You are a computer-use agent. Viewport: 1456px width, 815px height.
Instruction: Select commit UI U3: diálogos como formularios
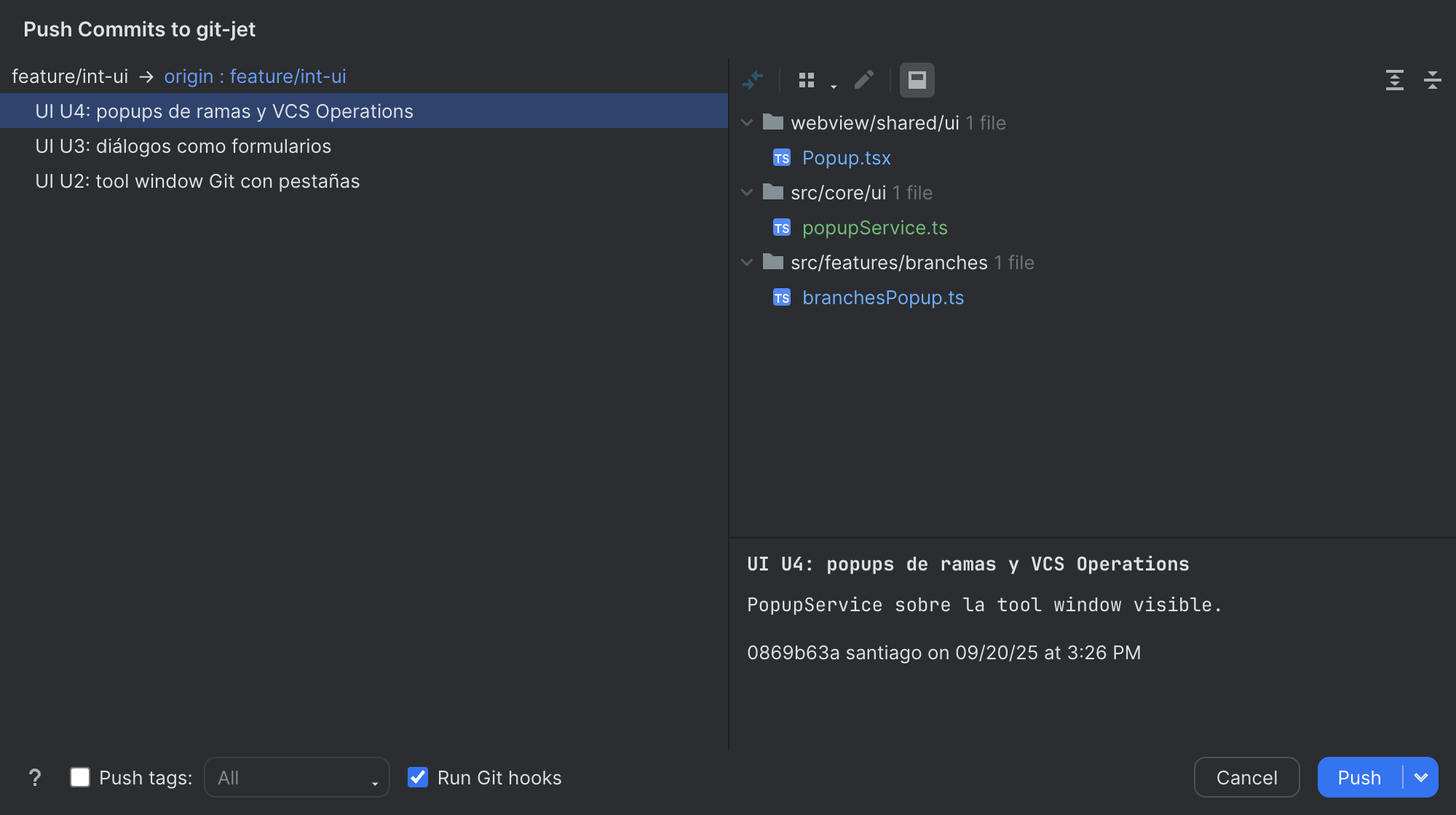tap(364, 146)
